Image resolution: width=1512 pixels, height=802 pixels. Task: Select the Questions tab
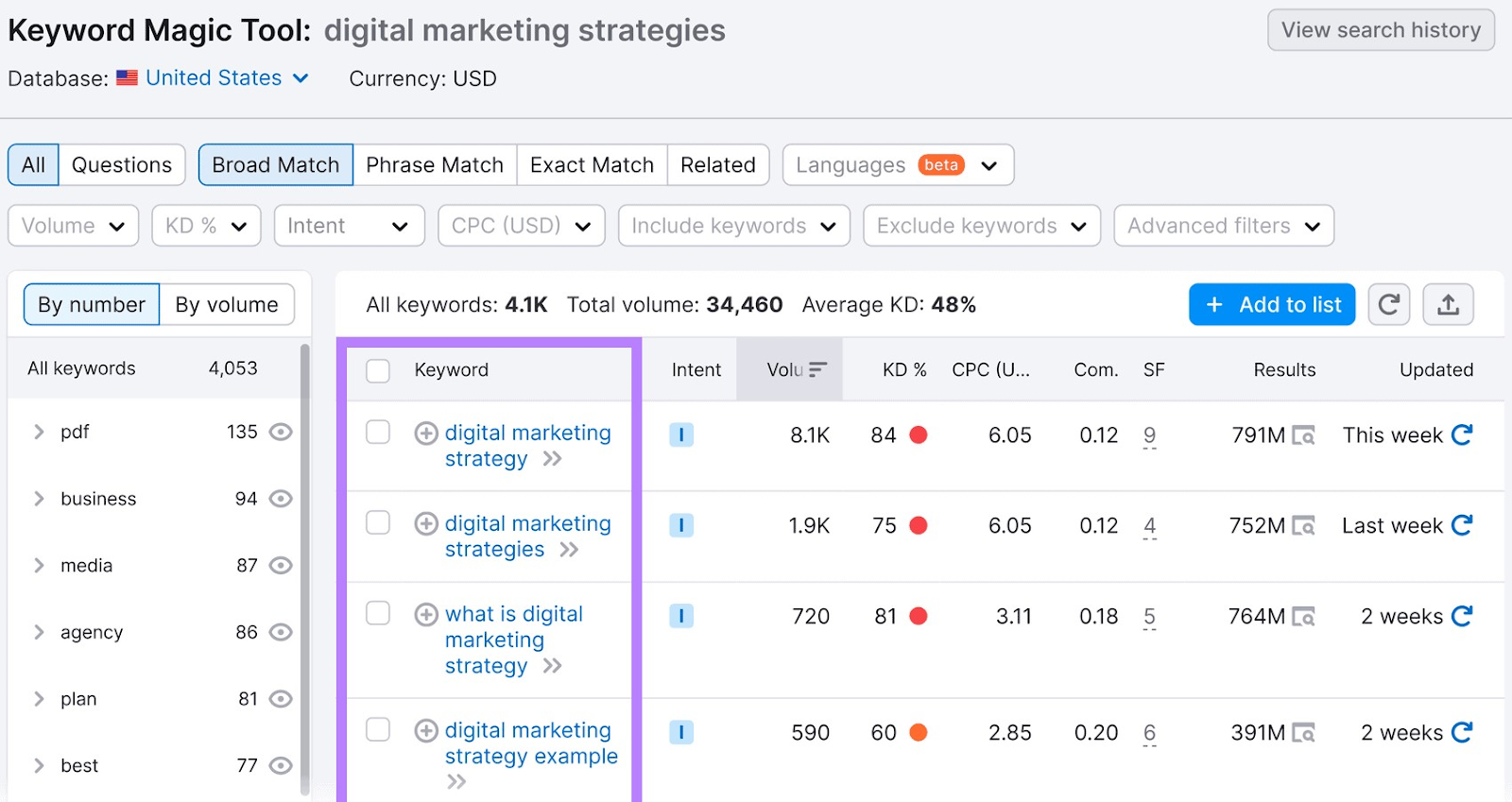tap(122, 165)
